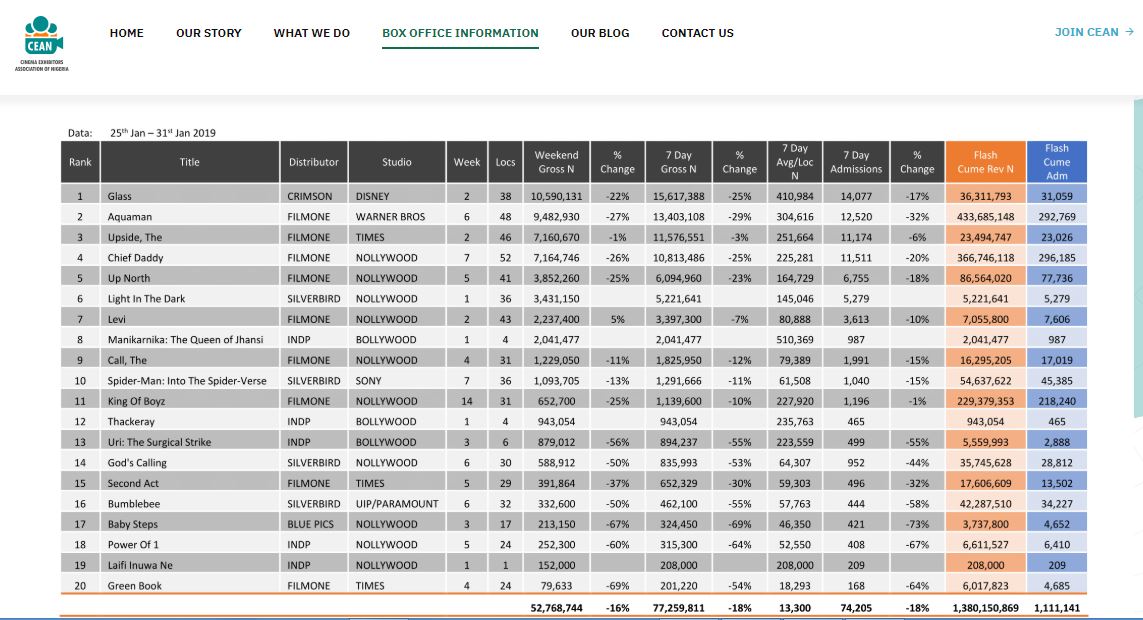Viewport: 1143px width, 620px height.
Task: Click the Distributor column header
Action: tap(313, 162)
